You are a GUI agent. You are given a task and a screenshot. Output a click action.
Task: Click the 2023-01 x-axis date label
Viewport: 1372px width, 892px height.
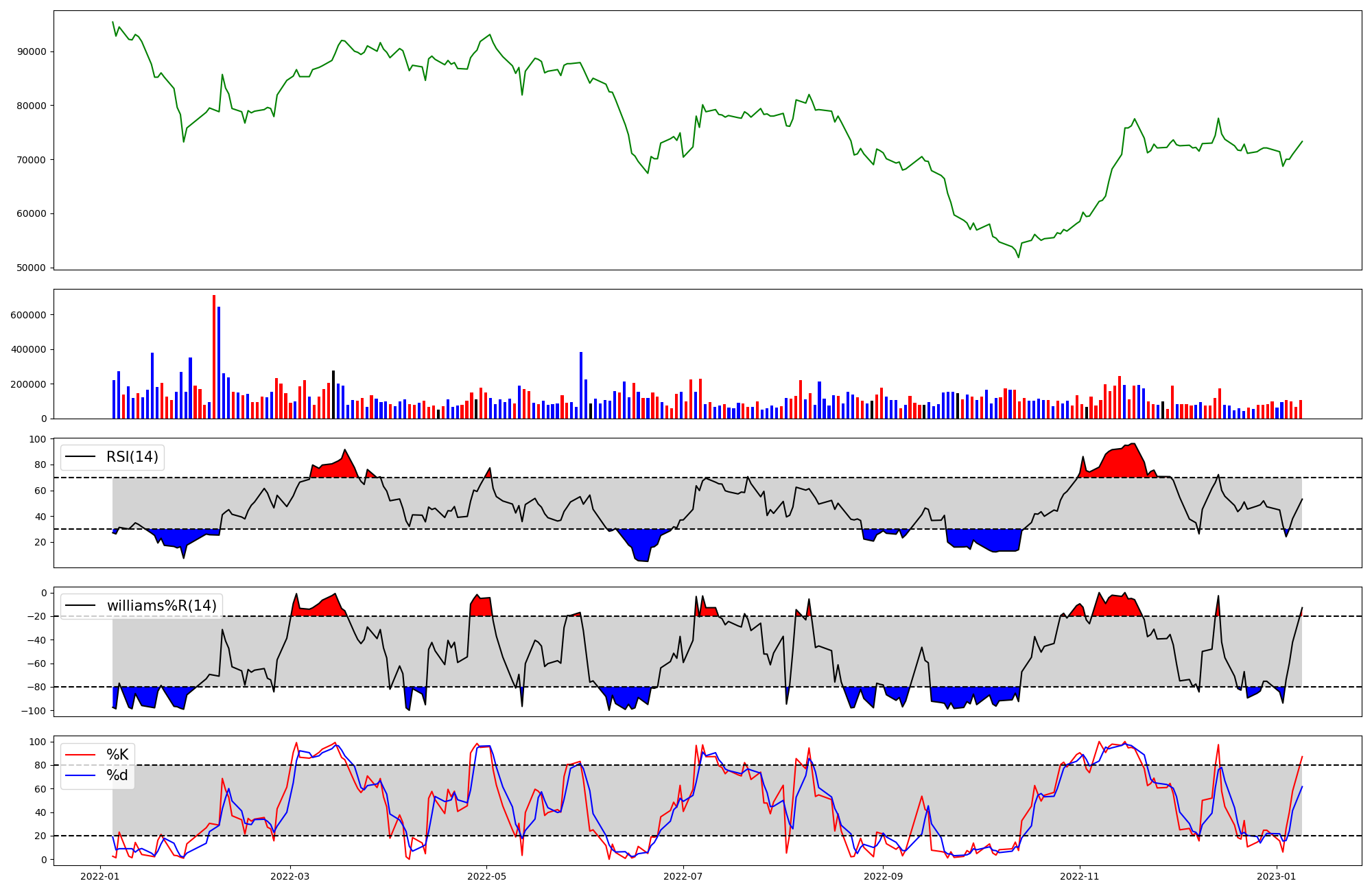click(1276, 876)
